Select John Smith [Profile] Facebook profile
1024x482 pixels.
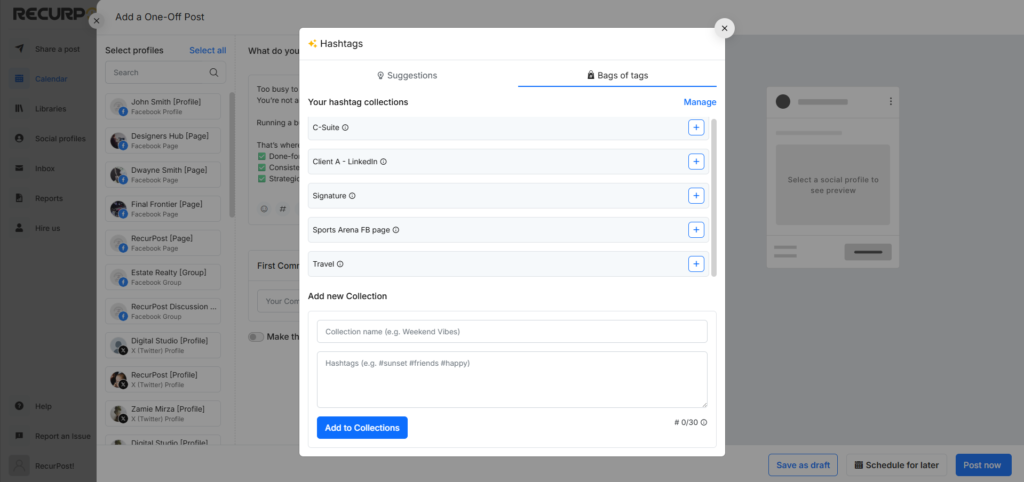[163, 106]
